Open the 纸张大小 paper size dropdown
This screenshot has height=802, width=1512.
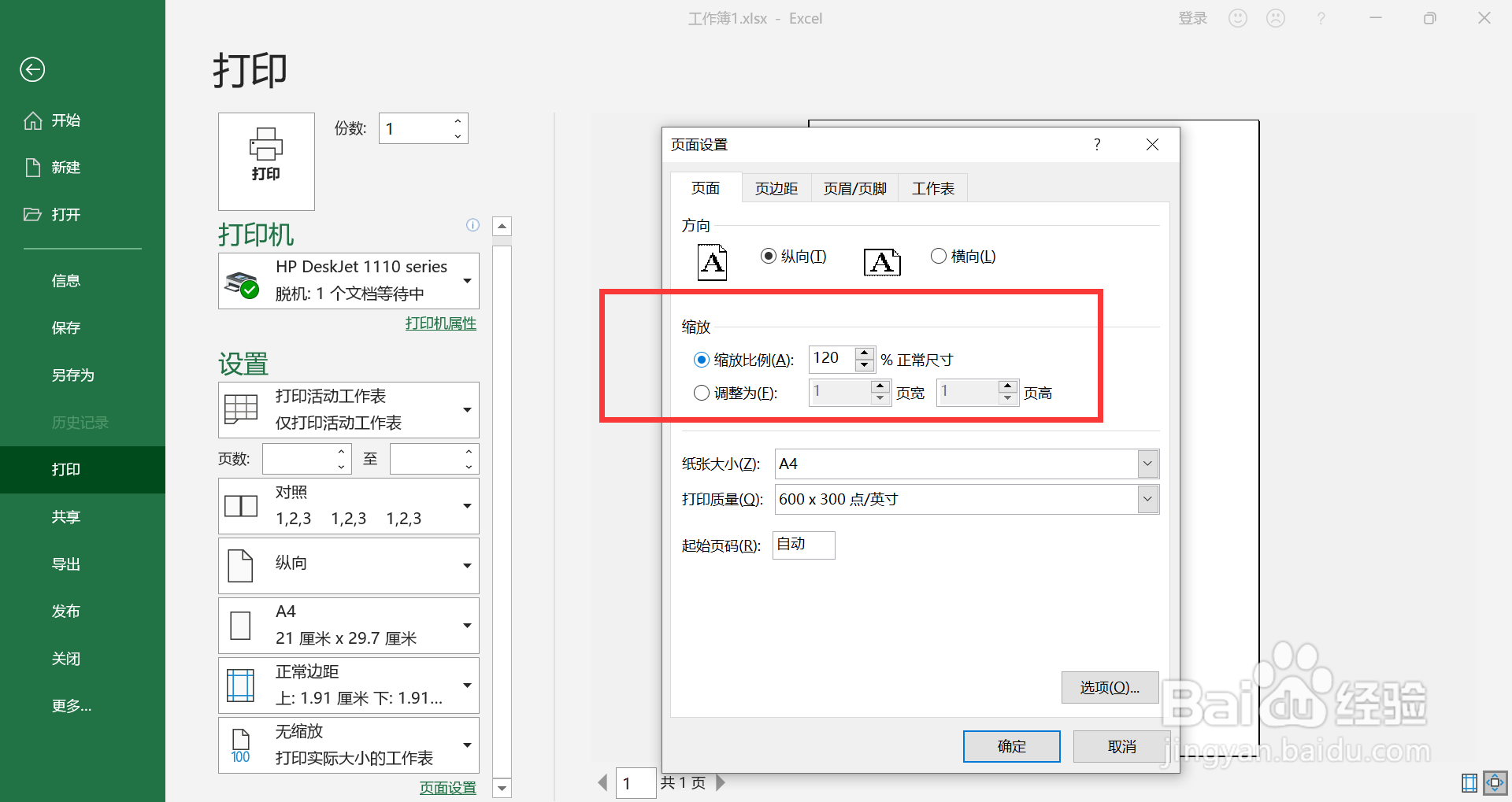coord(1147,464)
